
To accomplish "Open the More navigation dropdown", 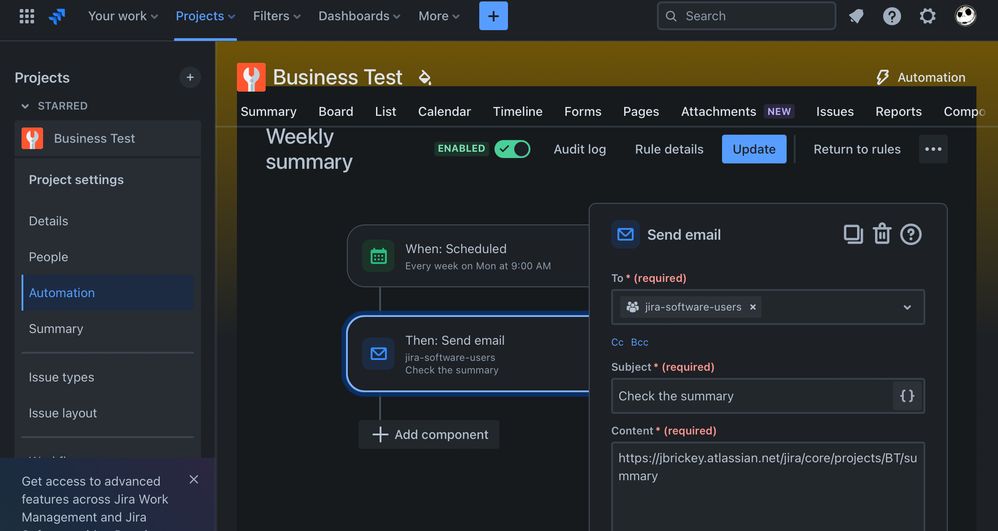I will pos(439,16).
